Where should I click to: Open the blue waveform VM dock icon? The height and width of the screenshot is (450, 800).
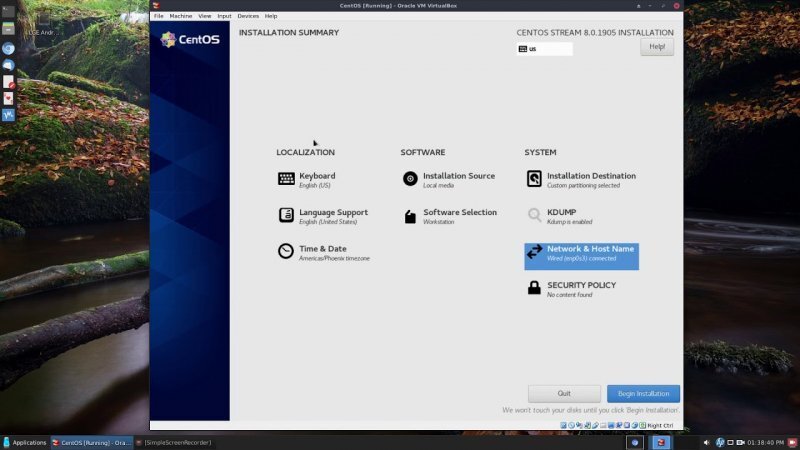tap(8, 115)
